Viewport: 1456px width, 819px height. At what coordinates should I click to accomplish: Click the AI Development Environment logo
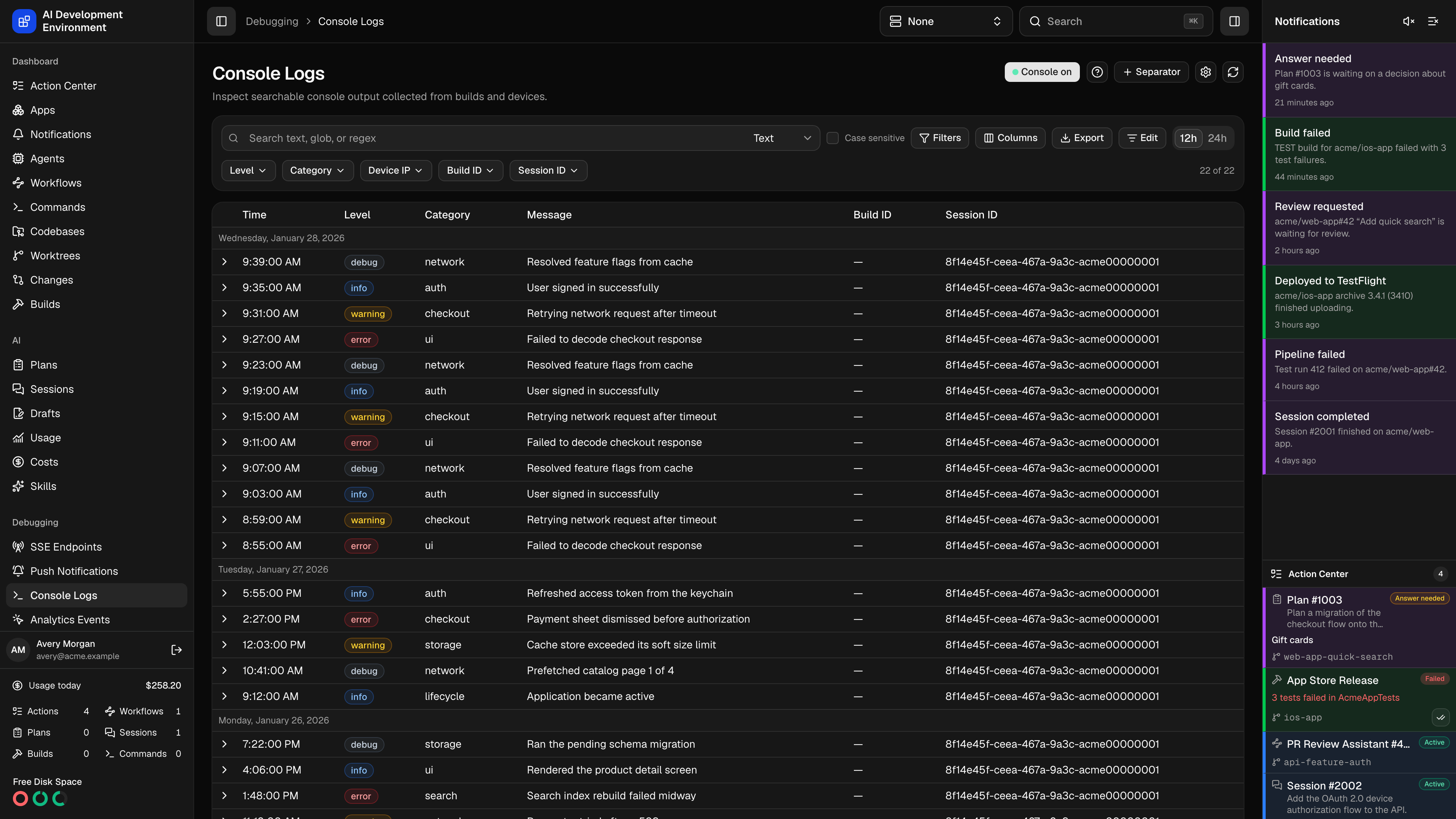[x=24, y=22]
